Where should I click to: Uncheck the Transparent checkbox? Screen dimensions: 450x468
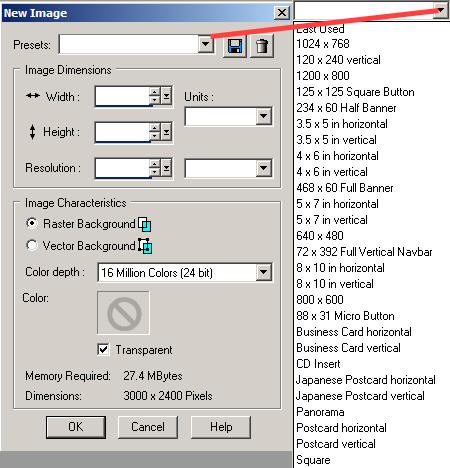click(103, 350)
